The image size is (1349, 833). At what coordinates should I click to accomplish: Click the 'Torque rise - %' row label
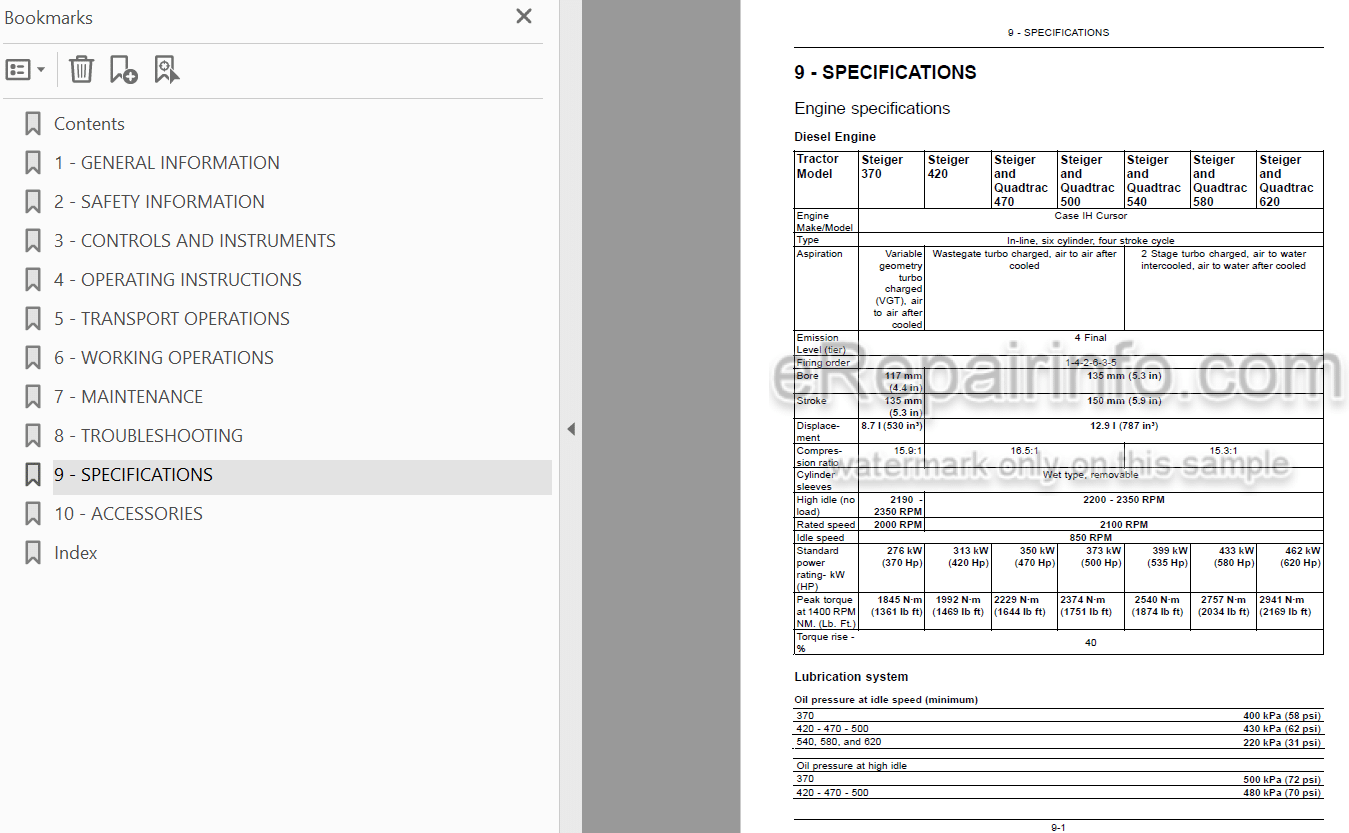click(825, 642)
